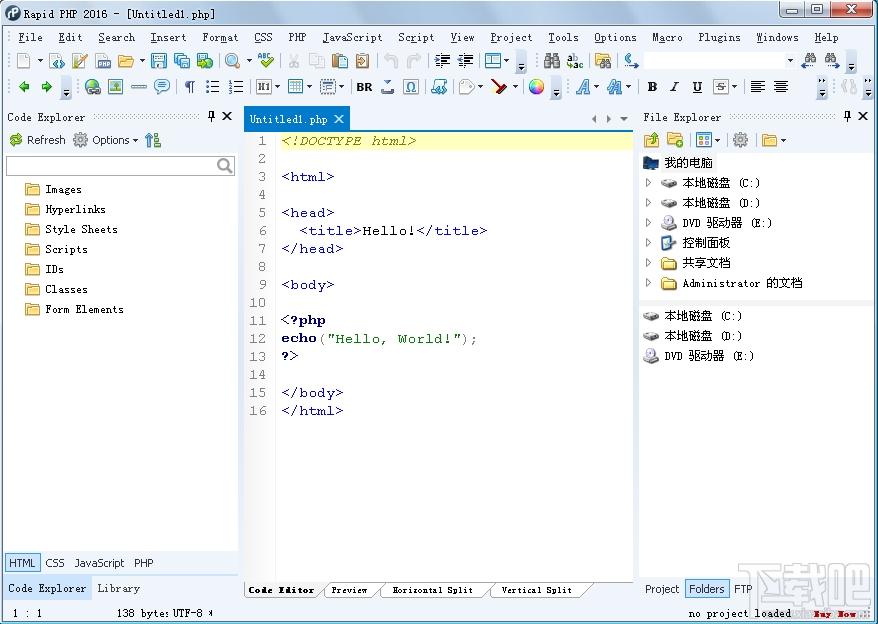Open Find in Files with folder-binoculars icon

point(603,60)
